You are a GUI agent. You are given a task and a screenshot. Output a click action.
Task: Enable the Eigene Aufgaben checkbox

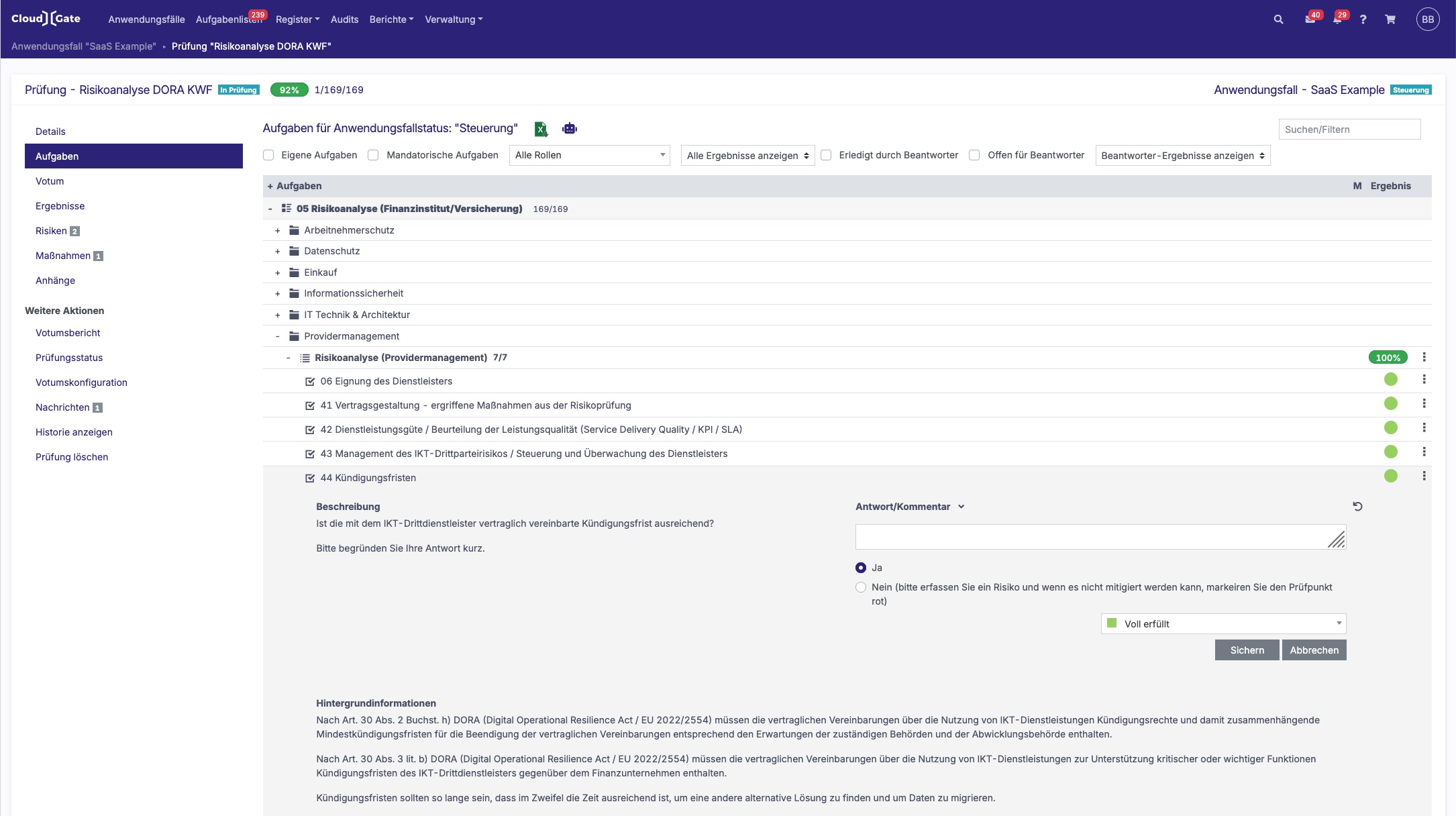[268, 155]
